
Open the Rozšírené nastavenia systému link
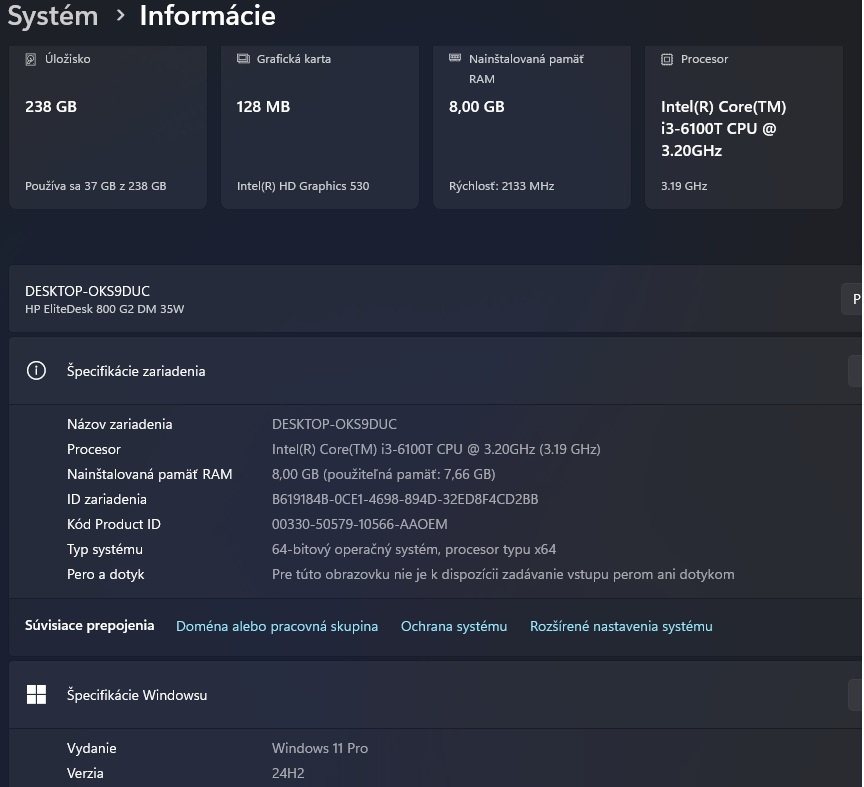tap(621, 626)
